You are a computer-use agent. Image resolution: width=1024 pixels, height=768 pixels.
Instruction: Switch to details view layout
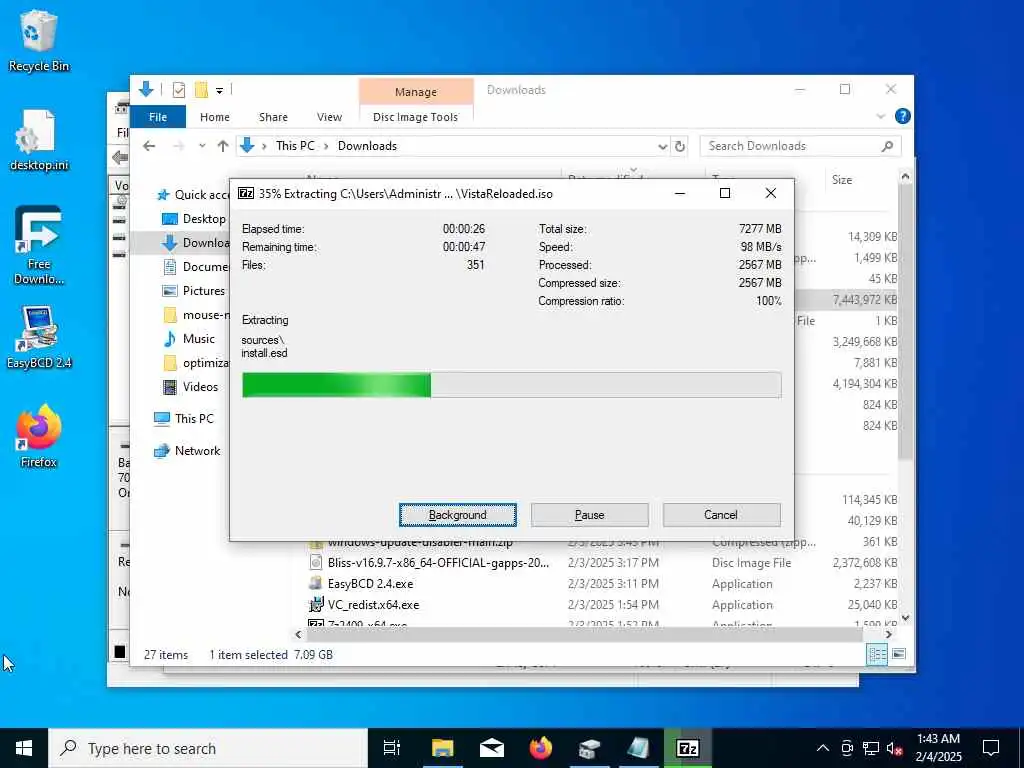(x=877, y=654)
